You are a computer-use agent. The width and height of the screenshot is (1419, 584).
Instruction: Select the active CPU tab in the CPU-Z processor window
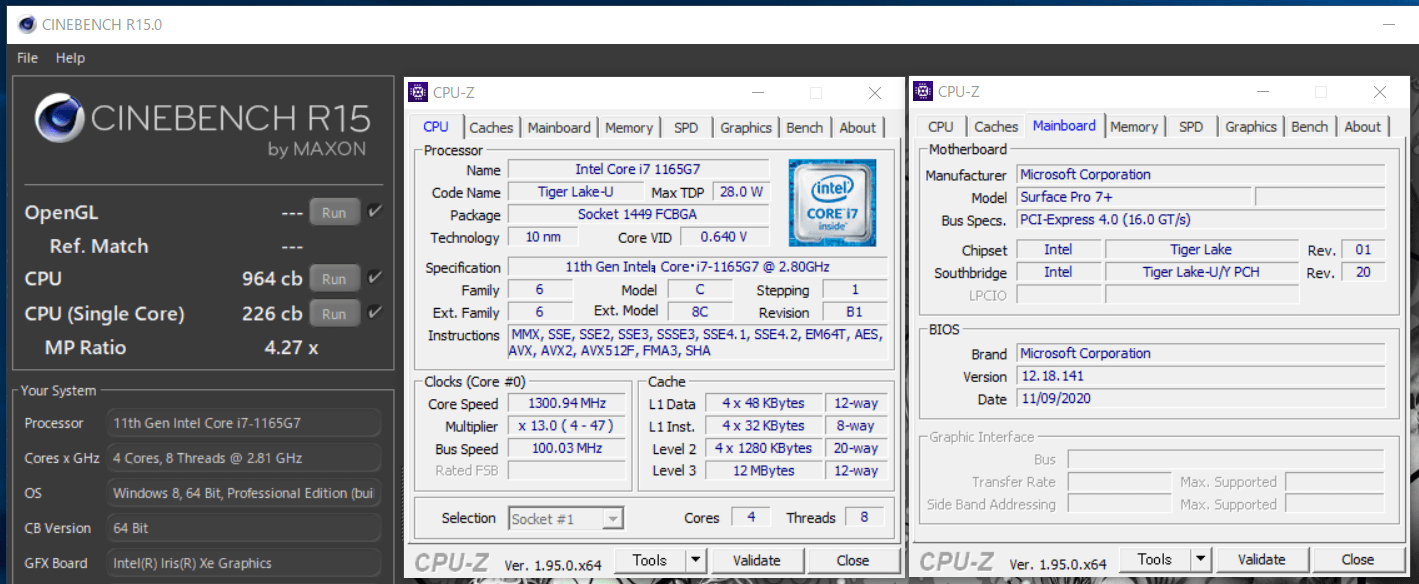point(436,126)
